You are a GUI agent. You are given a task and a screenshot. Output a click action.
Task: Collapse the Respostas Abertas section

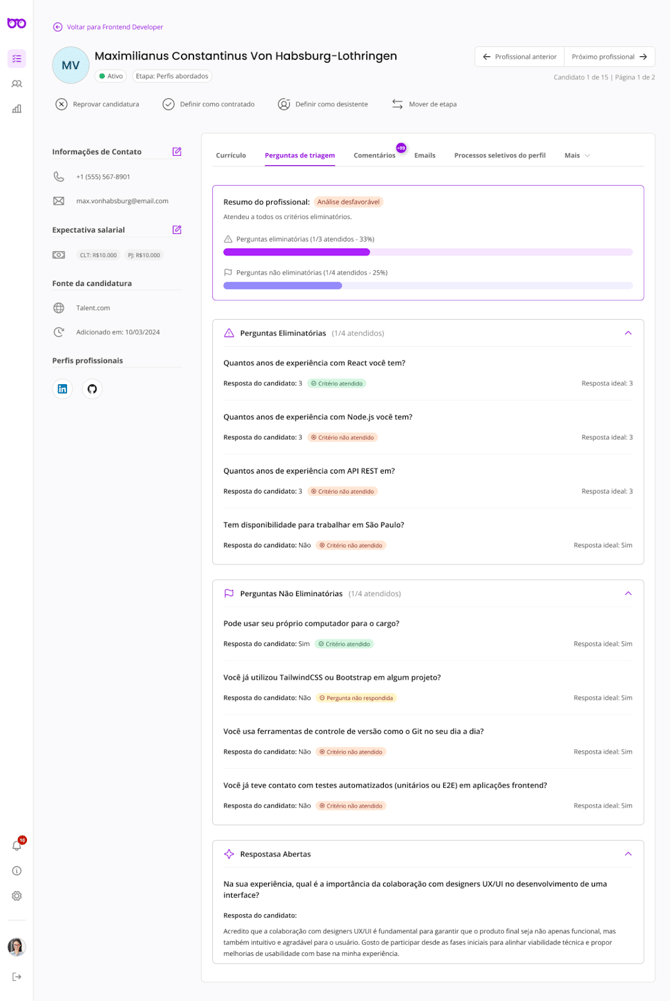click(628, 854)
